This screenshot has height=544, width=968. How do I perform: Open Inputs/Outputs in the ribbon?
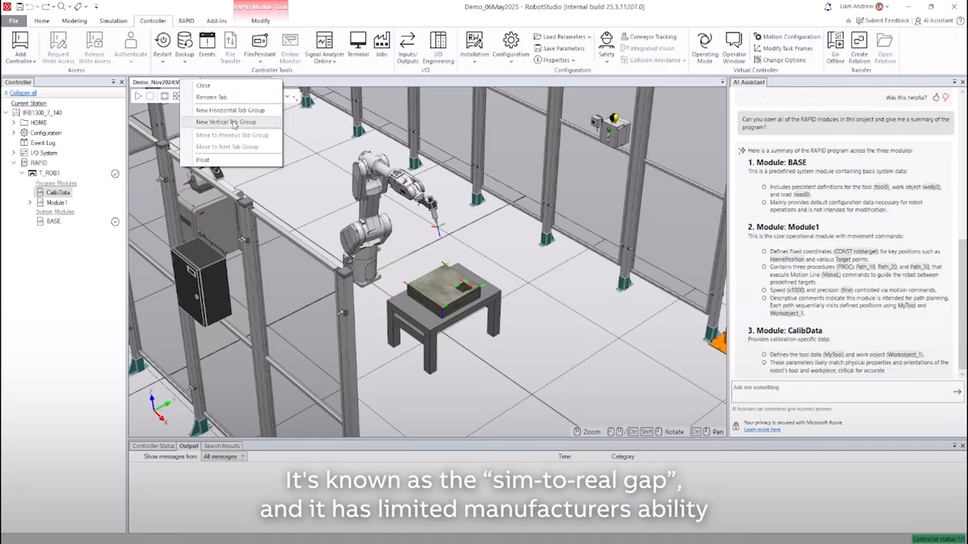click(x=408, y=41)
